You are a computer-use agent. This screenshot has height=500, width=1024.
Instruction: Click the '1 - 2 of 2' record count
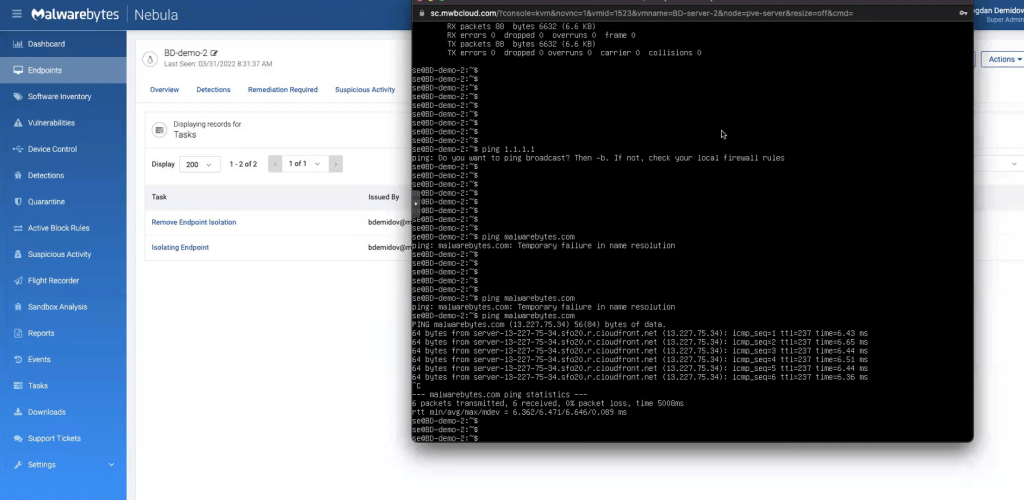(x=243, y=164)
